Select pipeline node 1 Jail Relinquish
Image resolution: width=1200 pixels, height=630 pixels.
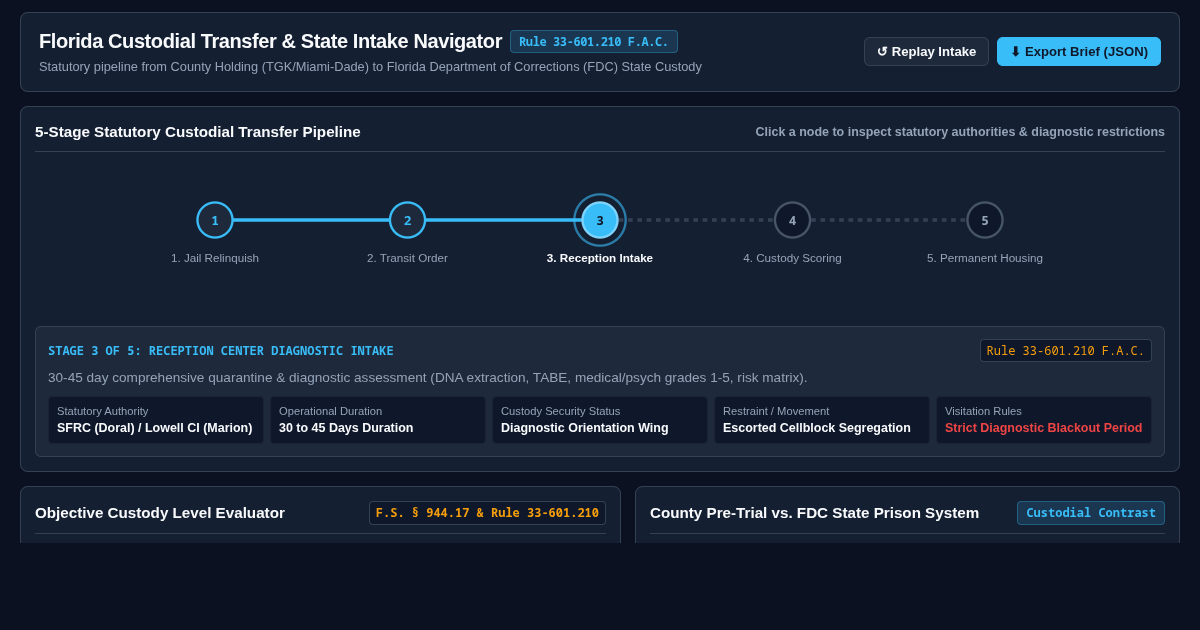click(215, 220)
